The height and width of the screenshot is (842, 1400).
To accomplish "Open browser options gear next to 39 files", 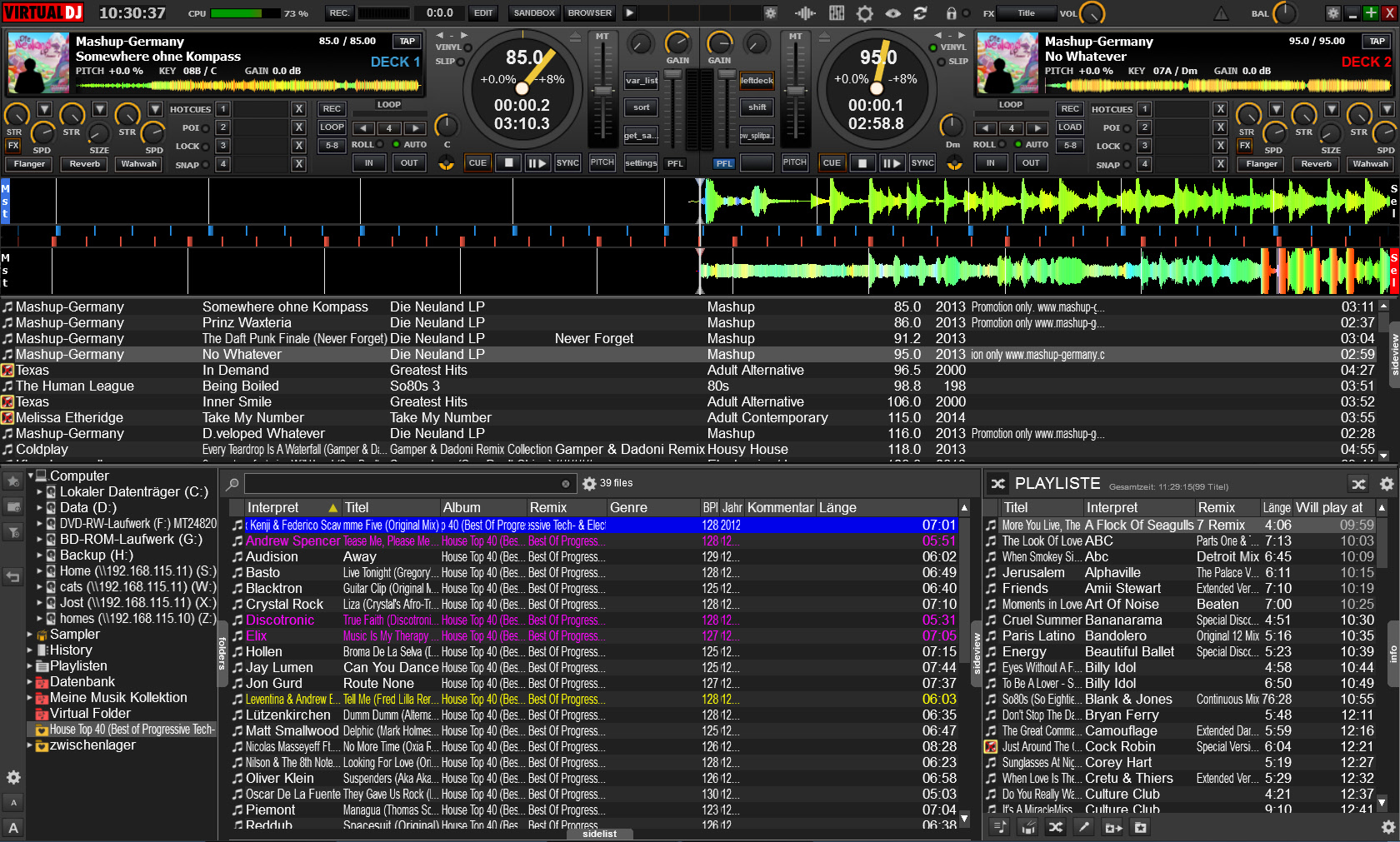I will point(589,484).
